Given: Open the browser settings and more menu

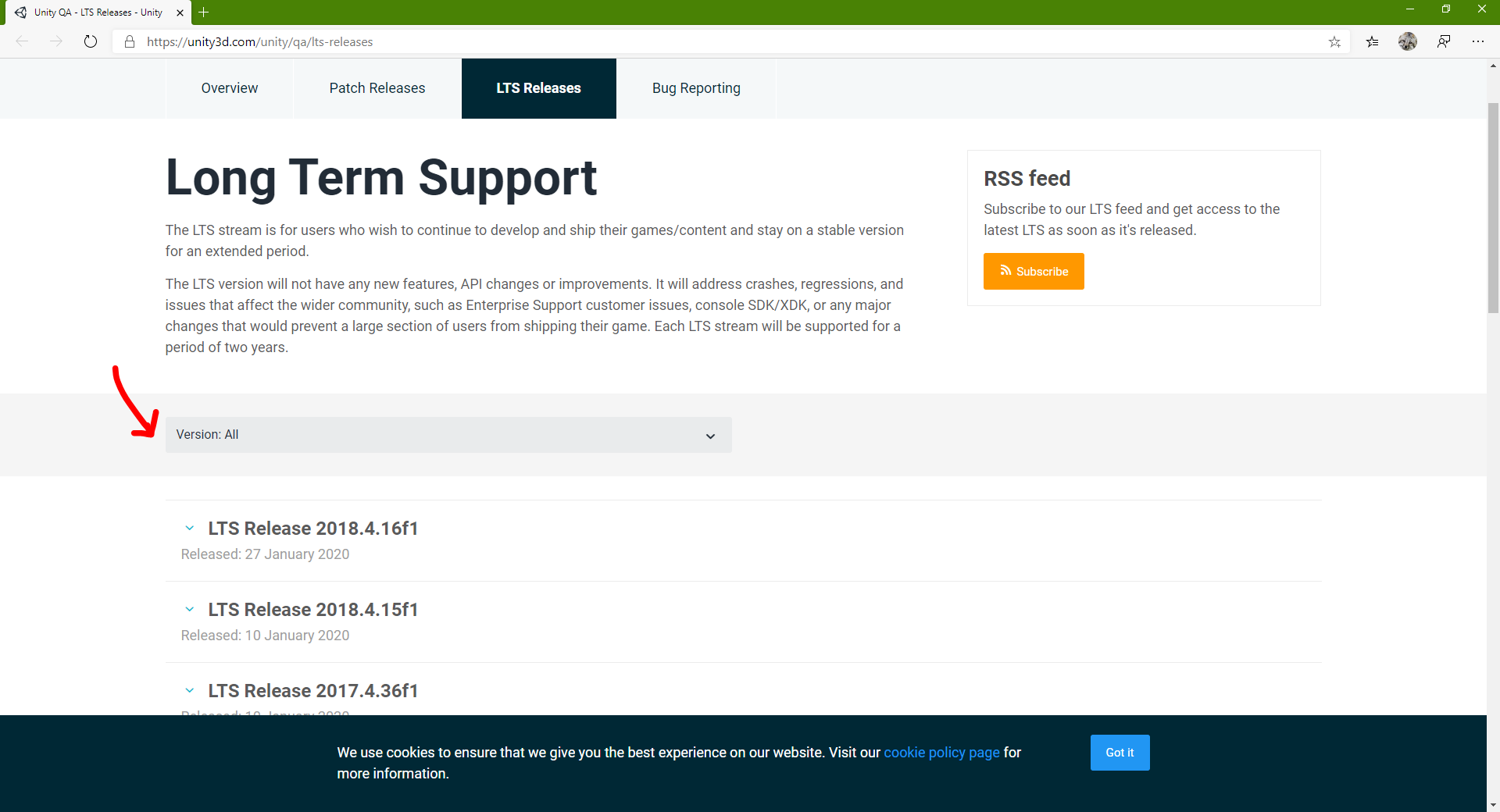Looking at the screenshot, I should point(1478,42).
